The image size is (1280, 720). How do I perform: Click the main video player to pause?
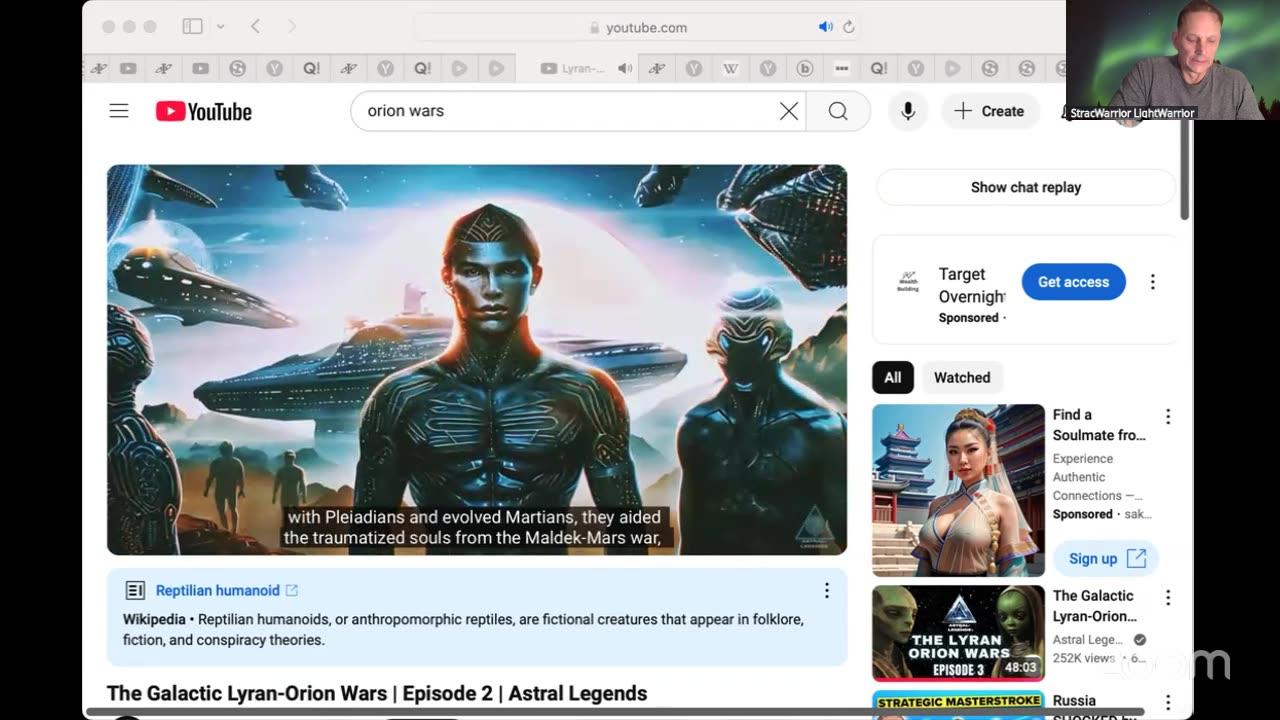tap(477, 359)
